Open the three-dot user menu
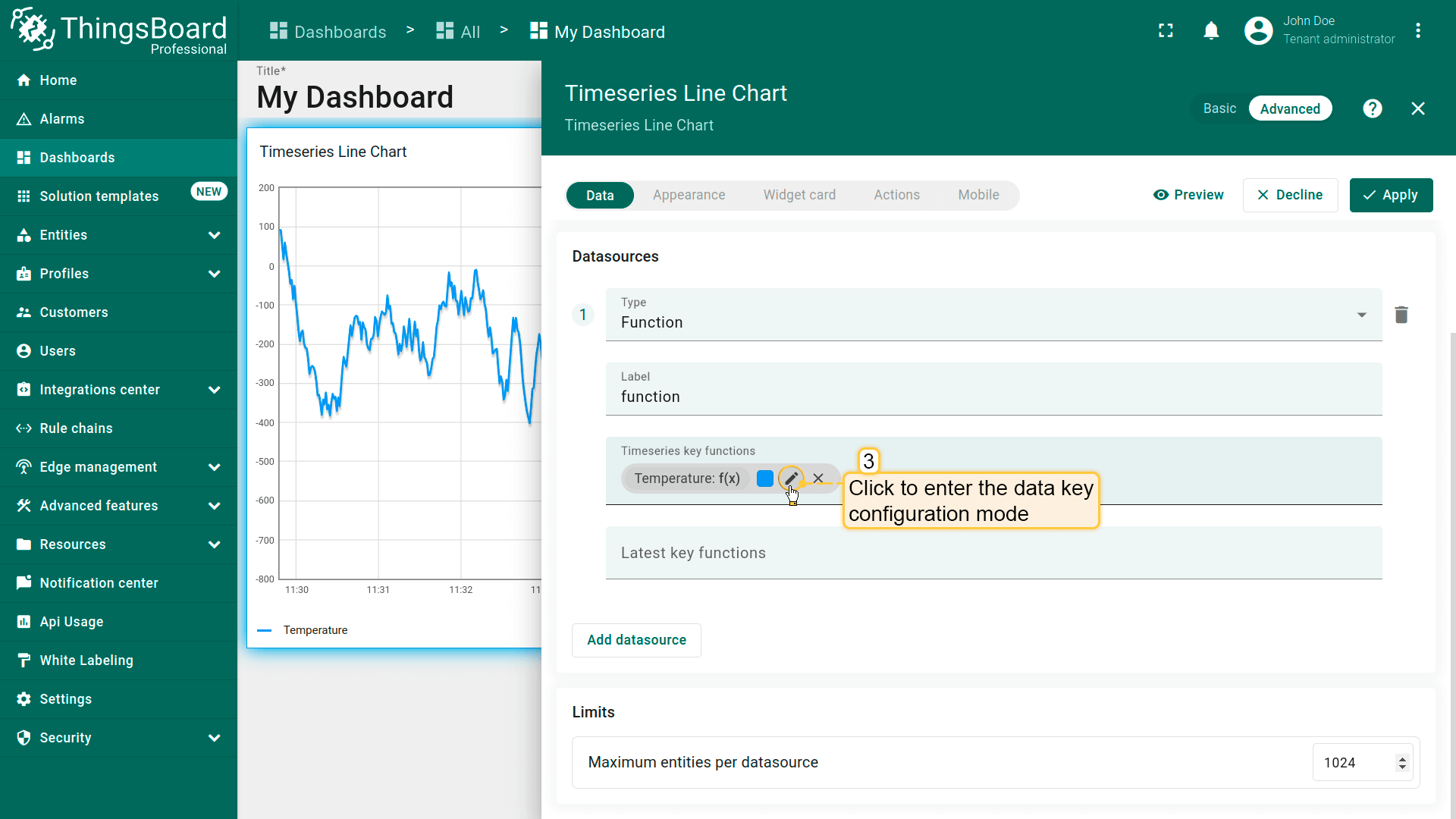Image resolution: width=1456 pixels, height=819 pixels. pyautogui.click(x=1417, y=31)
